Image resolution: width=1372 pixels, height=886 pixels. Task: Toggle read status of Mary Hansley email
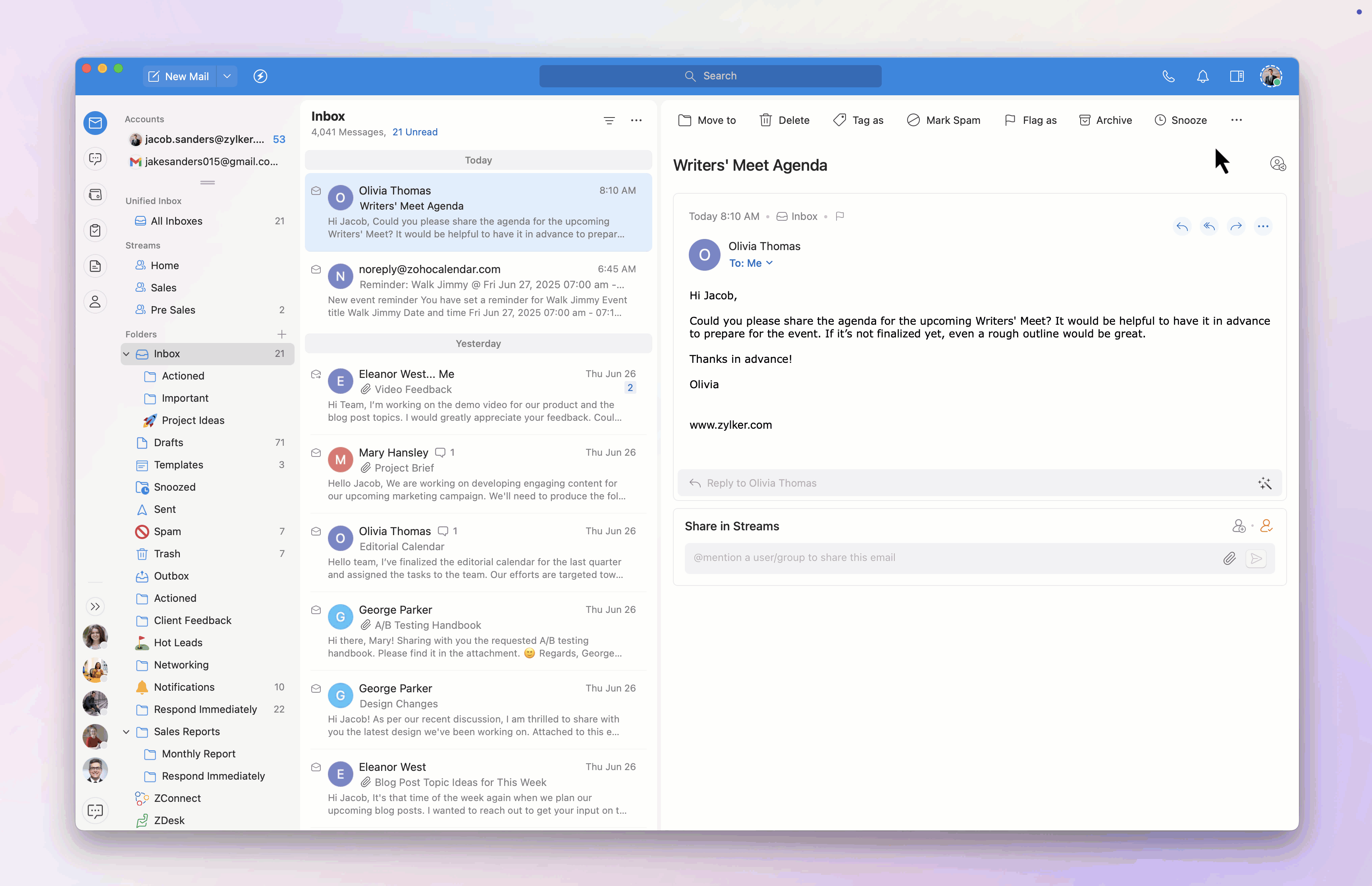[x=316, y=453]
